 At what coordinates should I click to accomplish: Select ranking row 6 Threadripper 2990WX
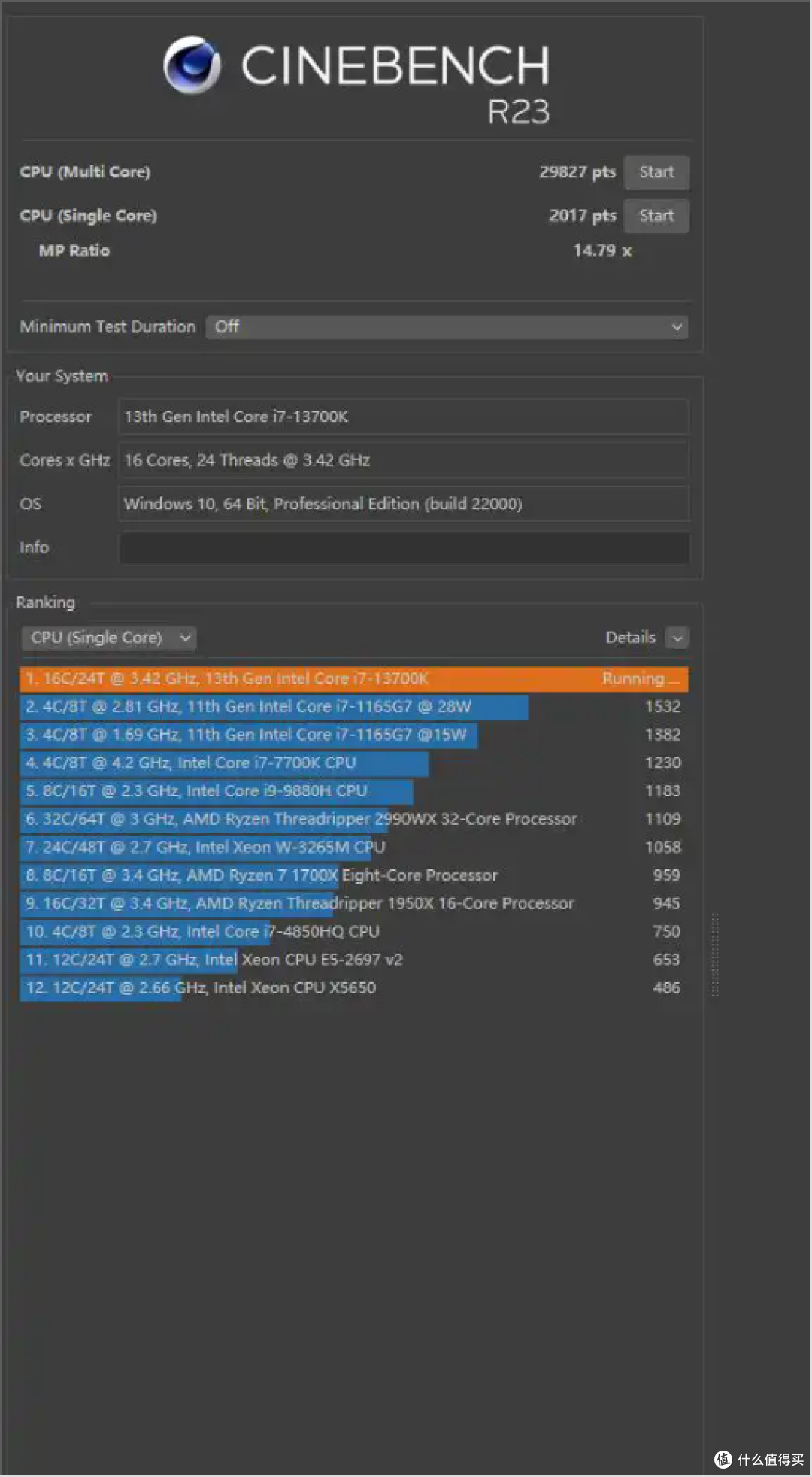tap(354, 819)
